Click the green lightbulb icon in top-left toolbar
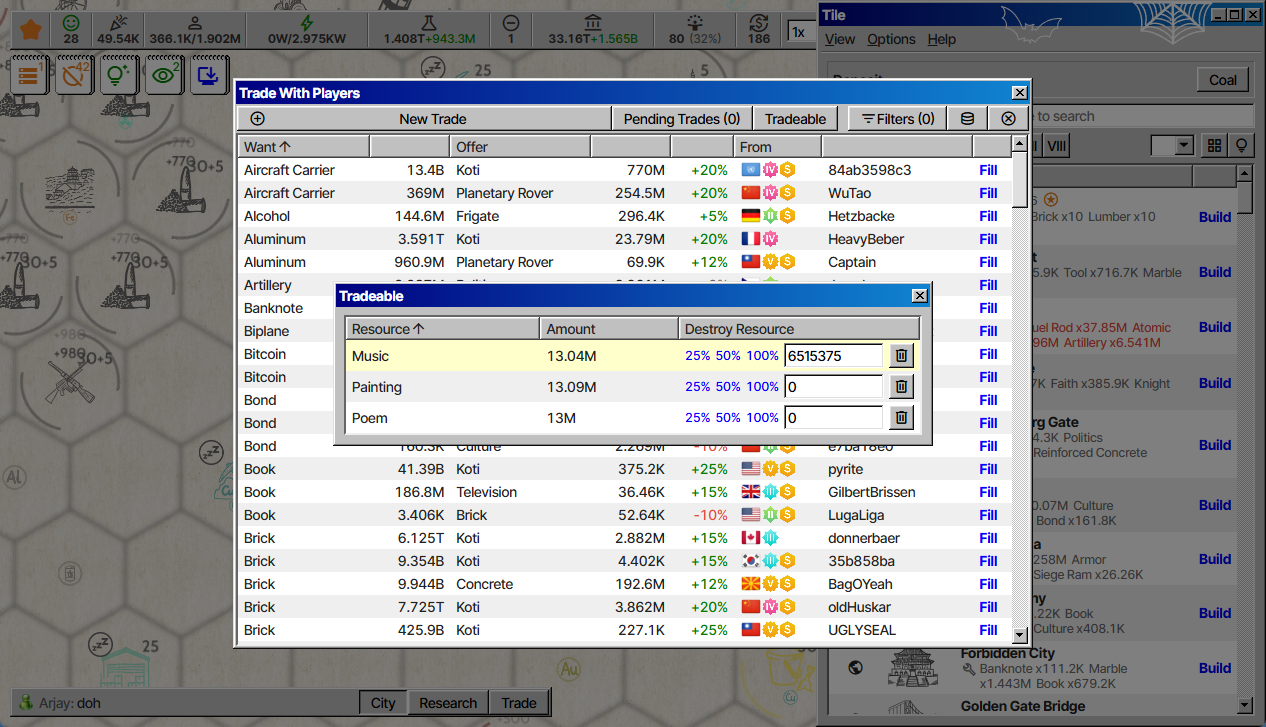This screenshot has height=727, width=1266. 119,75
